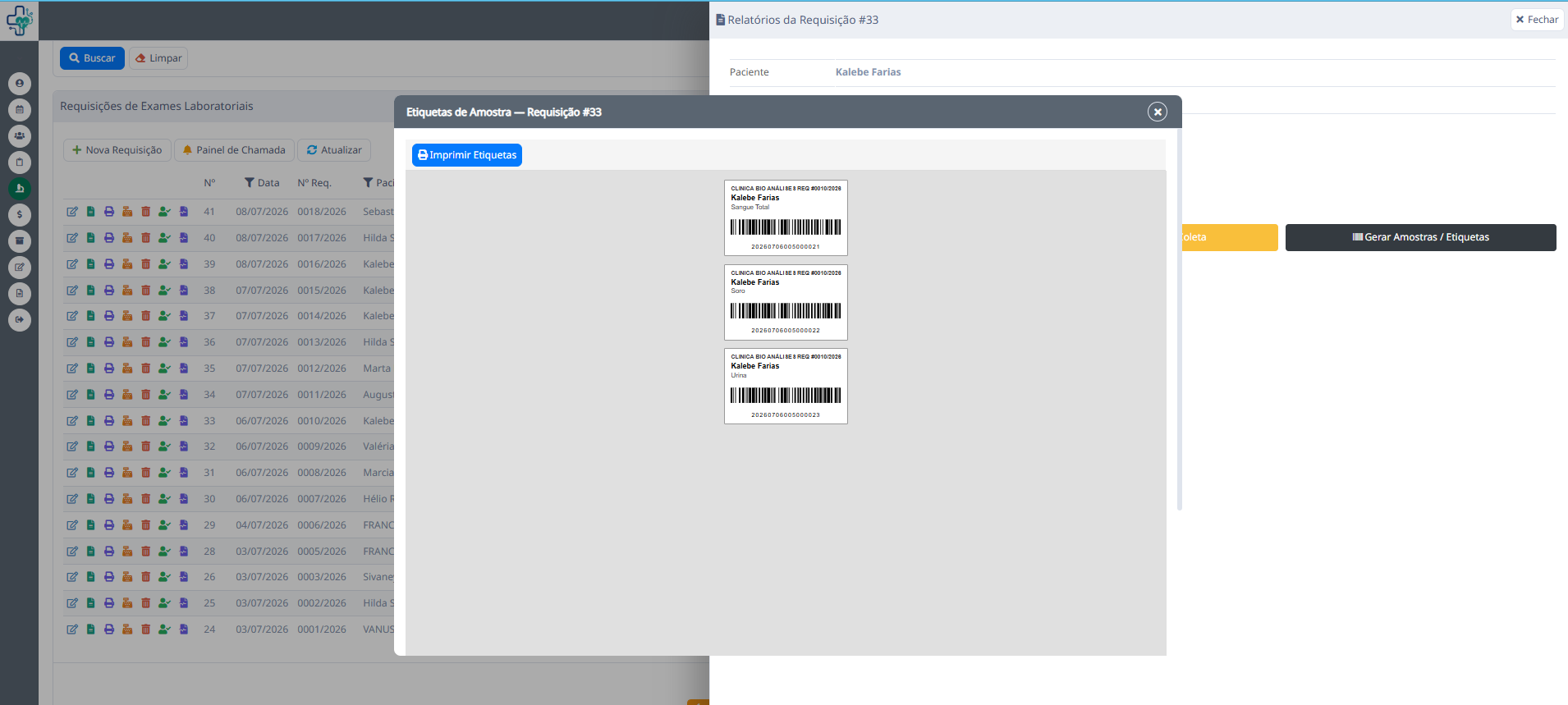Screen dimensions: 1568x705
Task: Edit requisition number 34
Action: (x=72, y=395)
